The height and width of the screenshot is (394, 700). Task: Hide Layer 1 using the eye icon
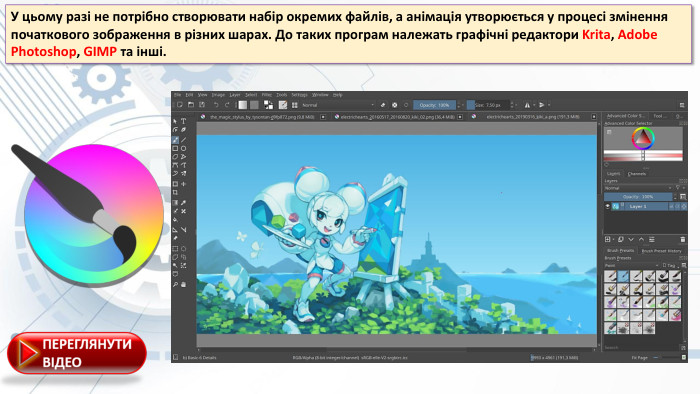click(608, 207)
